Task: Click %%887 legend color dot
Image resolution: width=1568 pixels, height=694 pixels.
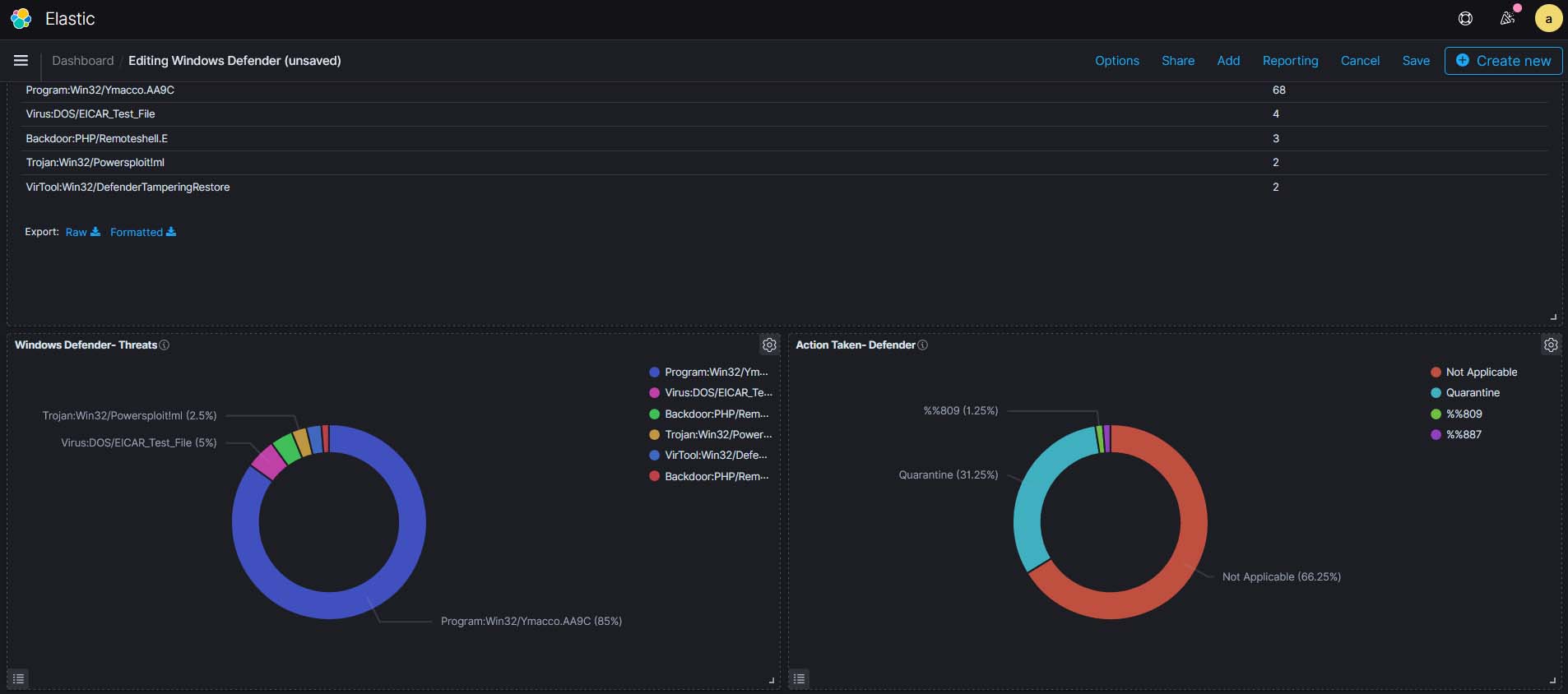Action: pos(1436,435)
